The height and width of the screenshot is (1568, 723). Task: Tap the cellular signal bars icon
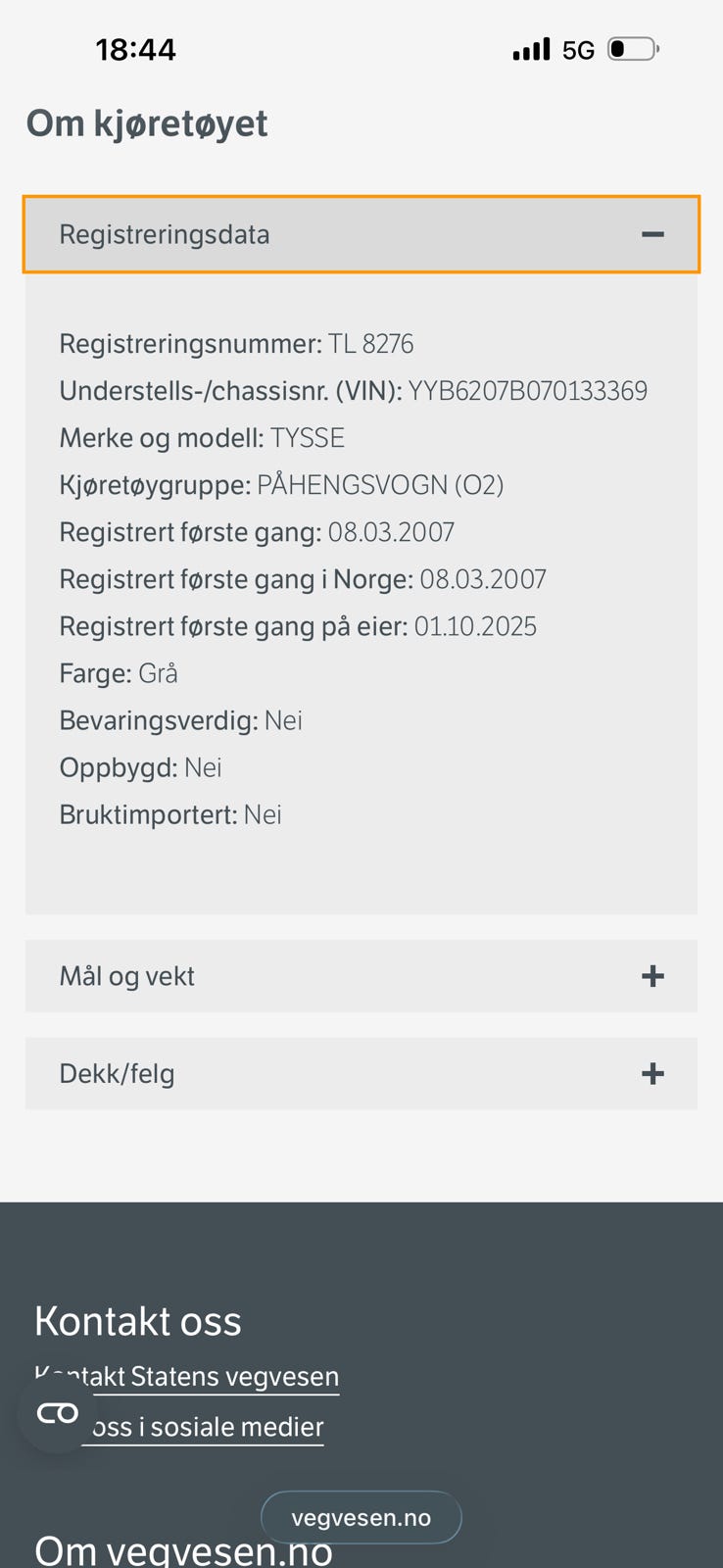pyautogui.click(x=532, y=49)
